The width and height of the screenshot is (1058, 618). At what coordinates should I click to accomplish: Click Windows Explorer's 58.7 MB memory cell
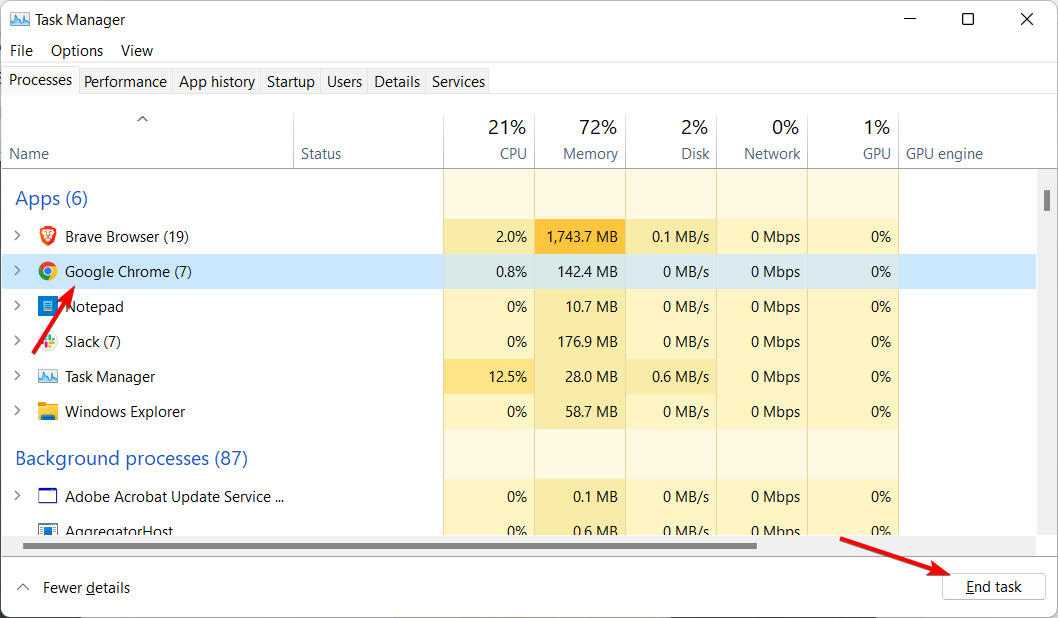580,412
